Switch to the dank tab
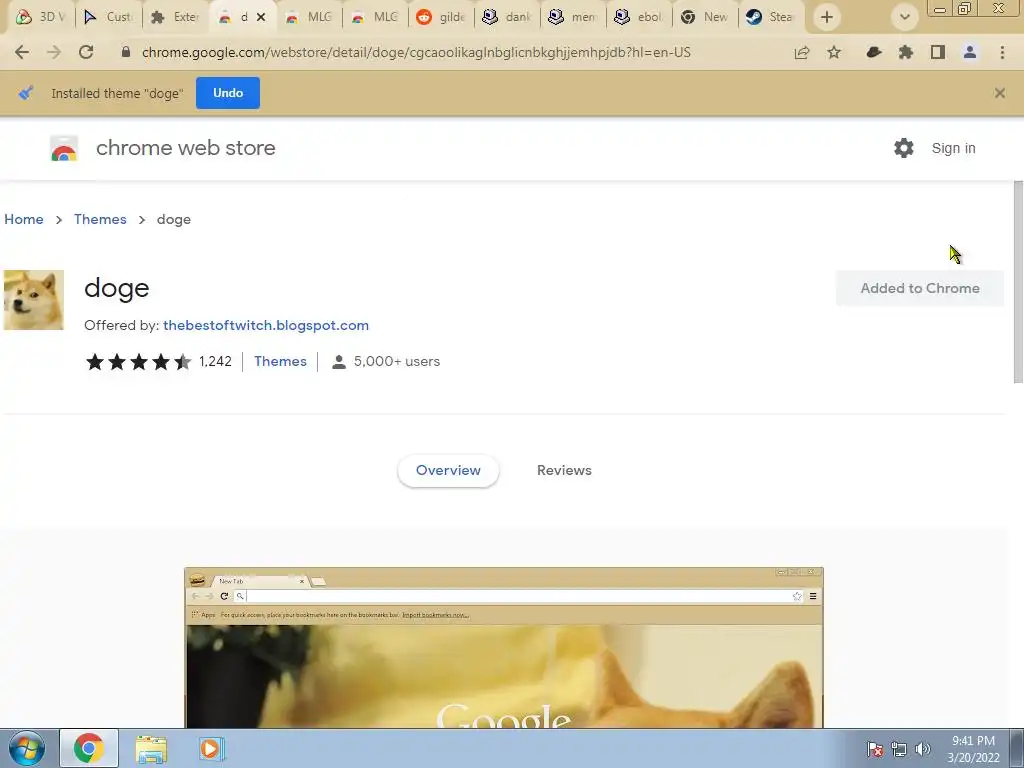The width and height of the screenshot is (1024, 768). point(507,17)
